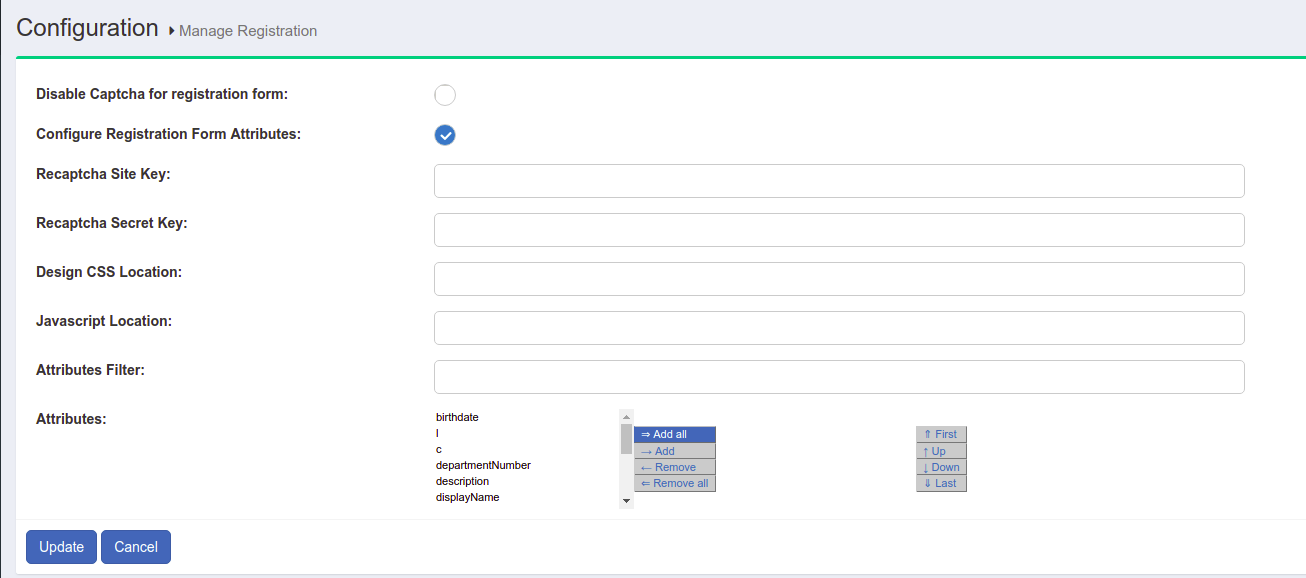The height and width of the screenshot is (578, 1306).
Task: Choose displayName in the attributes list
Action: 467,497
